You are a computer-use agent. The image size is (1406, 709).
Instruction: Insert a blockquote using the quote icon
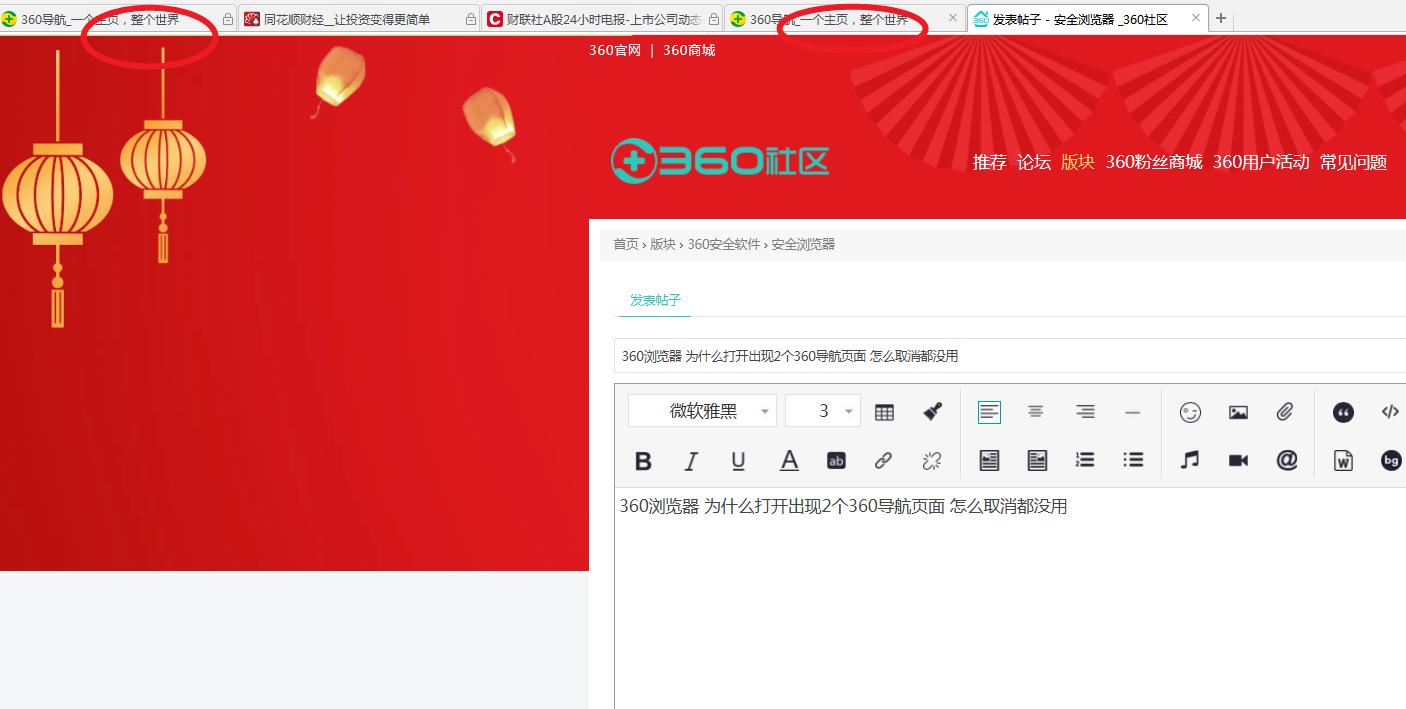point(1343,412)
